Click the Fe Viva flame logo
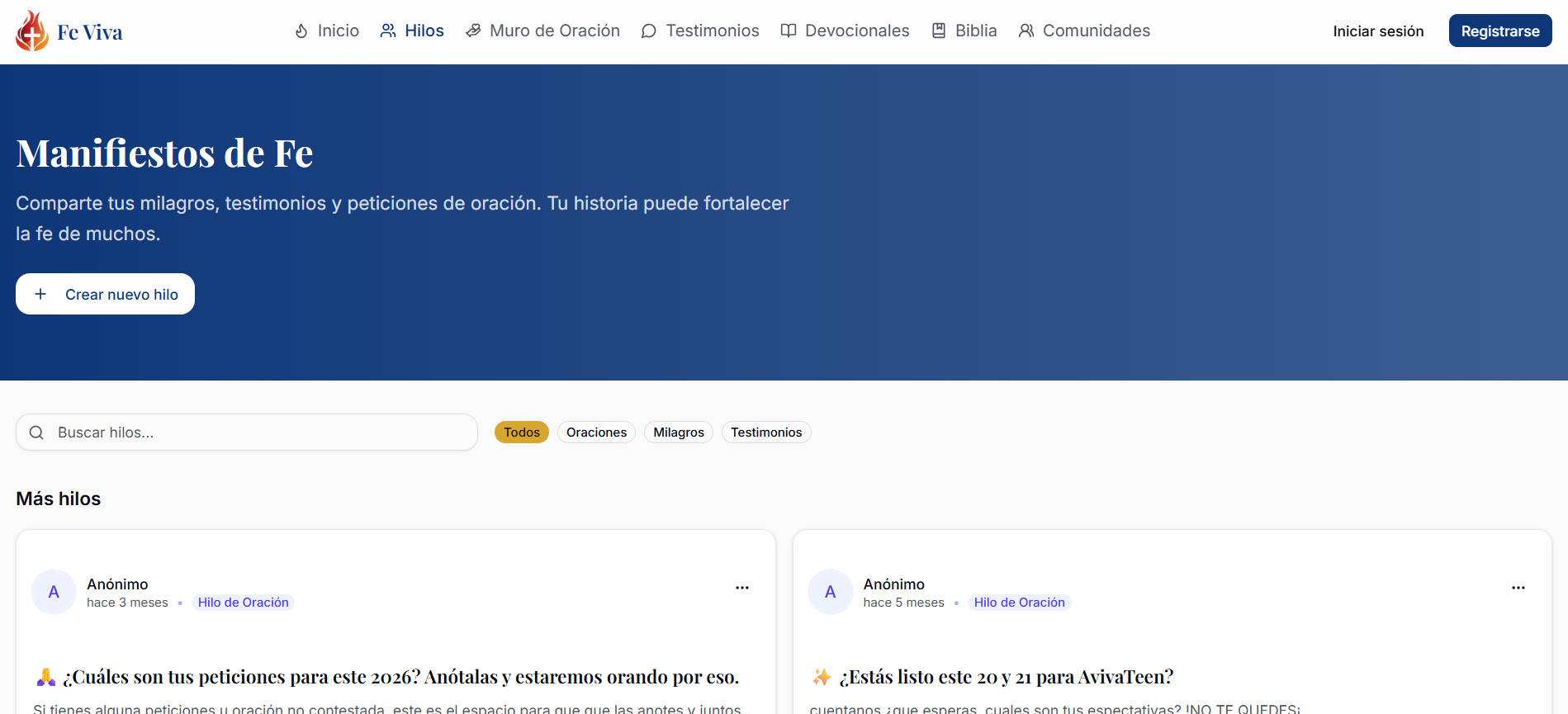This screenshot has height=714, width=1568. point(32,31)
